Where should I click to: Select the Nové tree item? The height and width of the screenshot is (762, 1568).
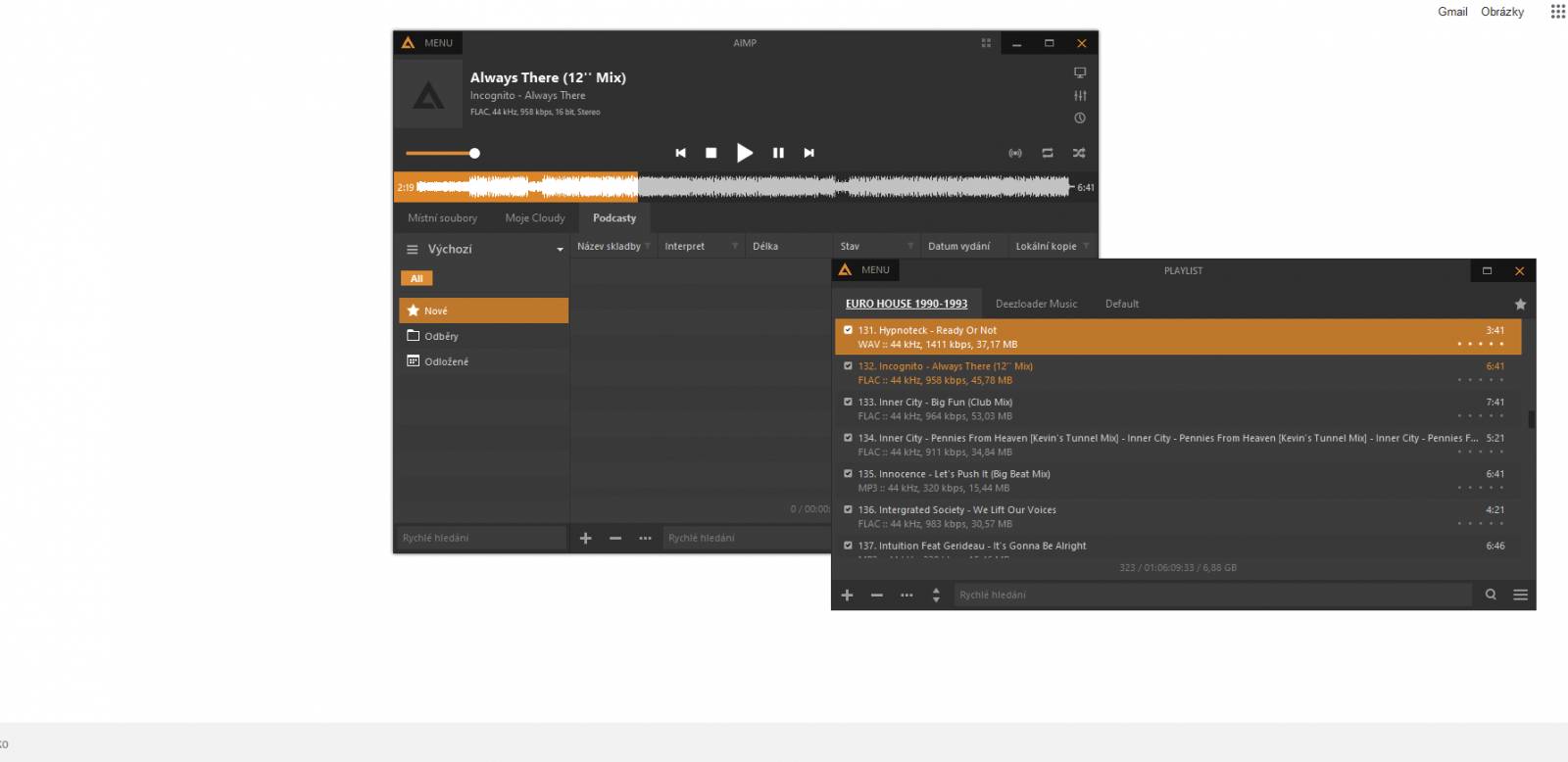pos(484,310)
